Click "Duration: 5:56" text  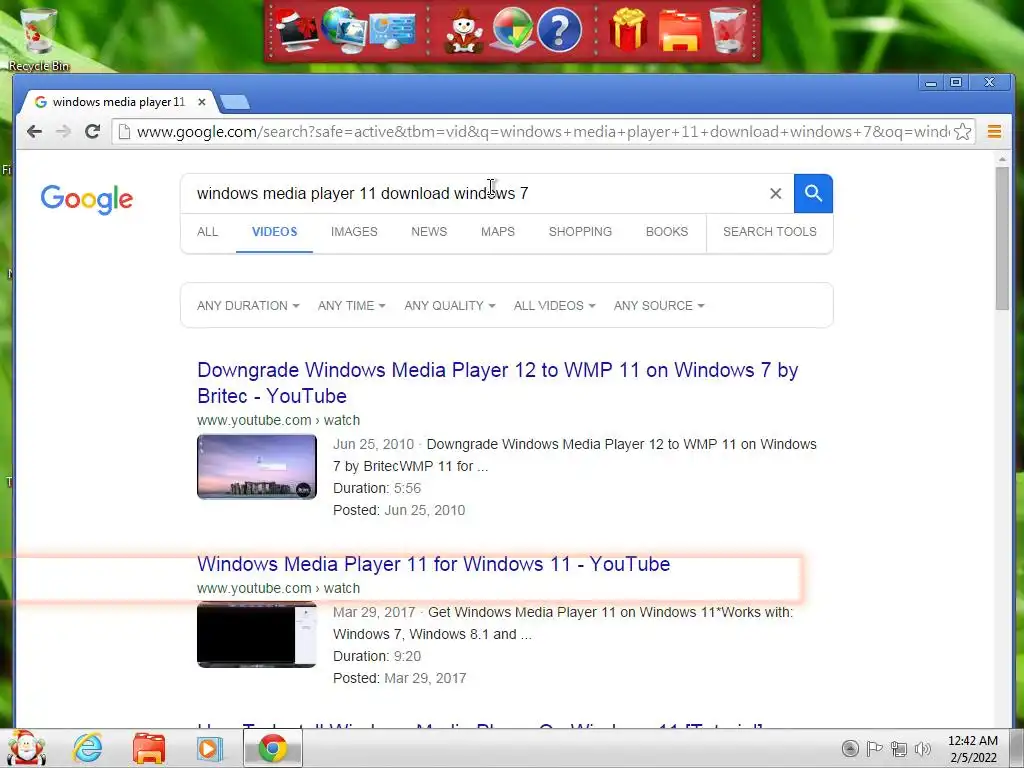[377, 488]
